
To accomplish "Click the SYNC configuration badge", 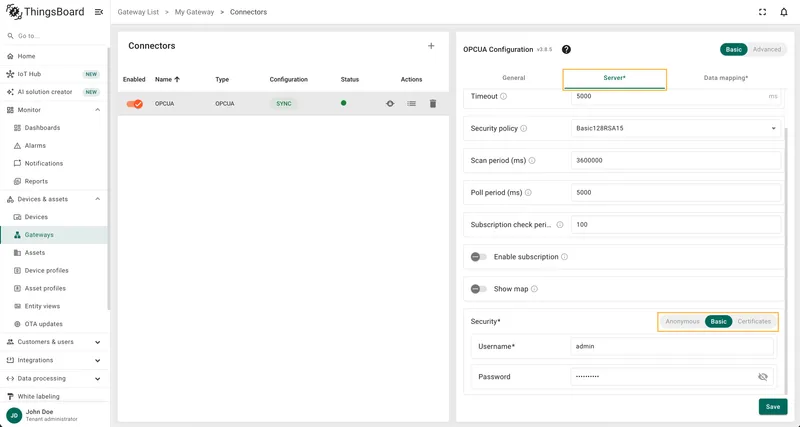I will [x=284, y=104].
